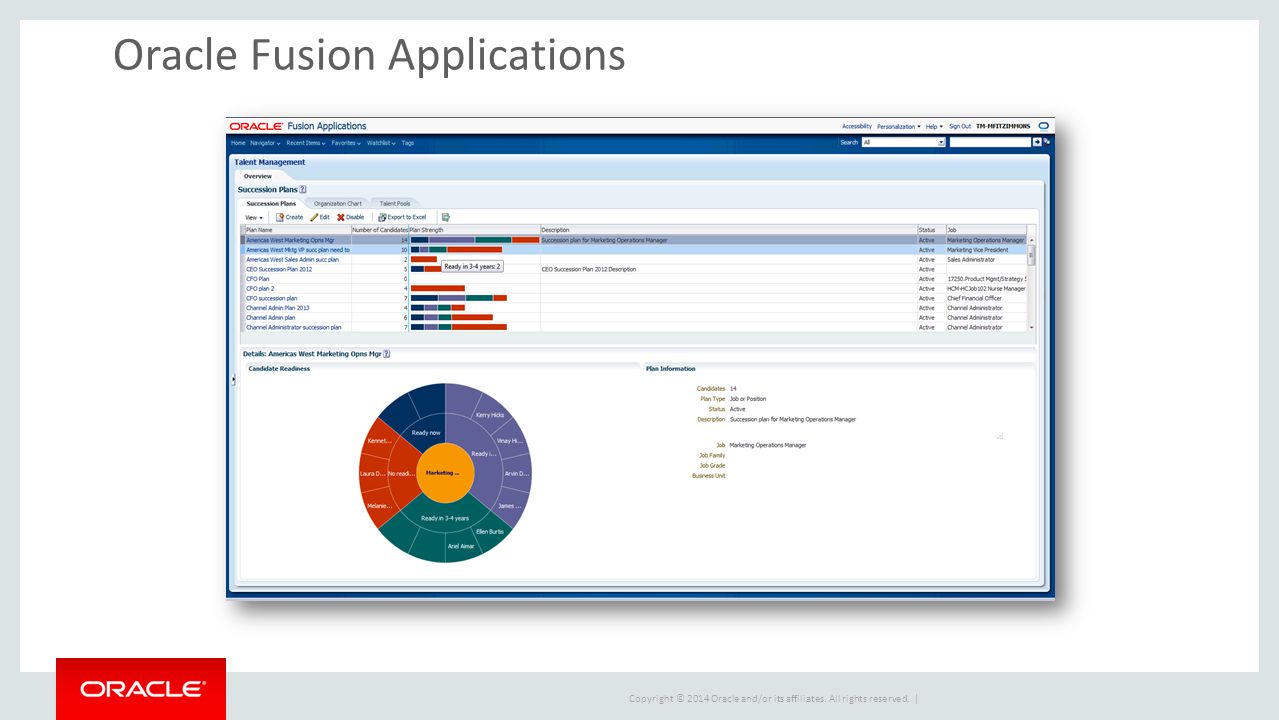This screenshot has width=1279, height=720.
Task: Open the View dropdown menu
Action: [x=254, y=217]
